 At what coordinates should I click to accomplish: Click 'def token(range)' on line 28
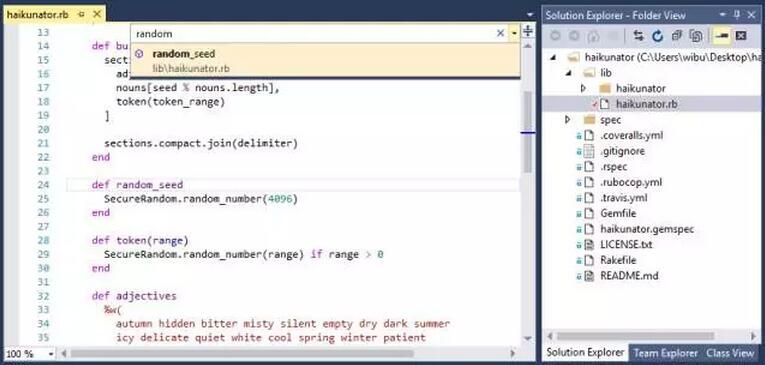pos(140,241)
